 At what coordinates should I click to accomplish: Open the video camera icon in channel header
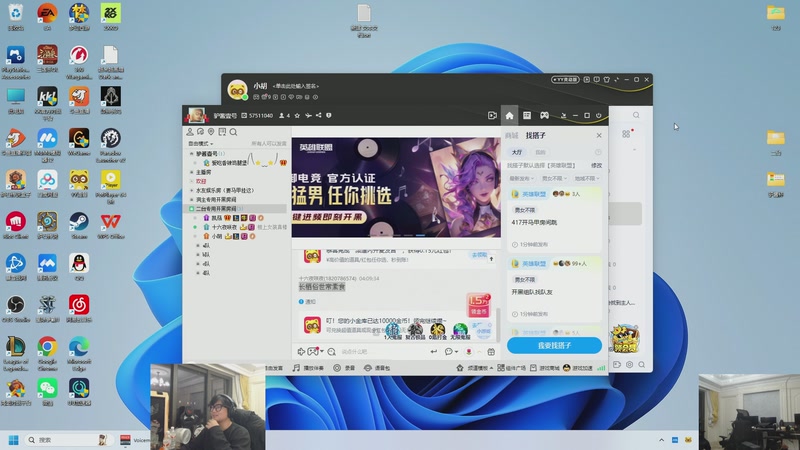click(x=492, y=116)
